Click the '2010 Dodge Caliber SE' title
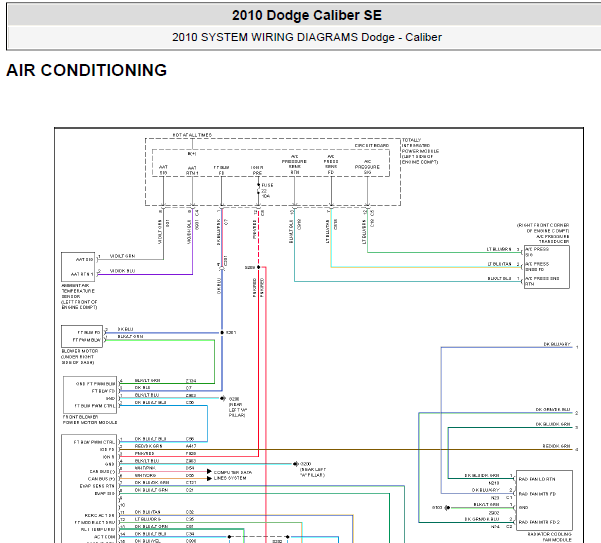This screenshot has height=543, width=601. [307, 15]
